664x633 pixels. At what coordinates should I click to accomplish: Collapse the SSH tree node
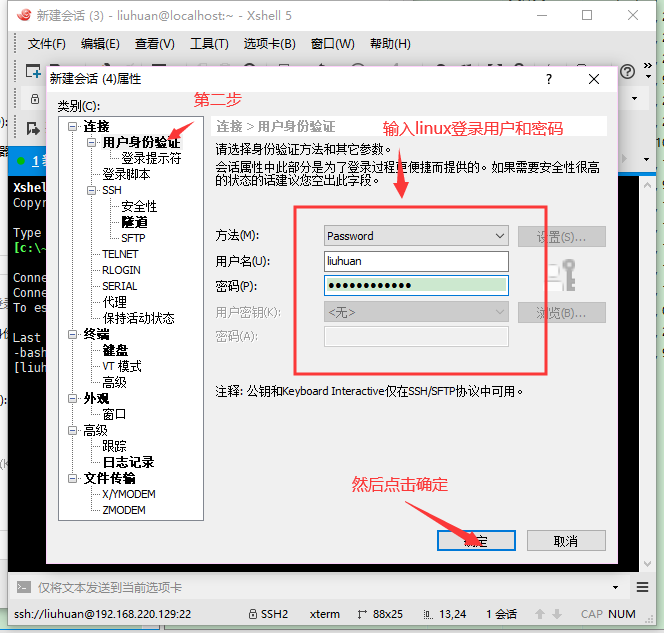click(x=91, y=190)
